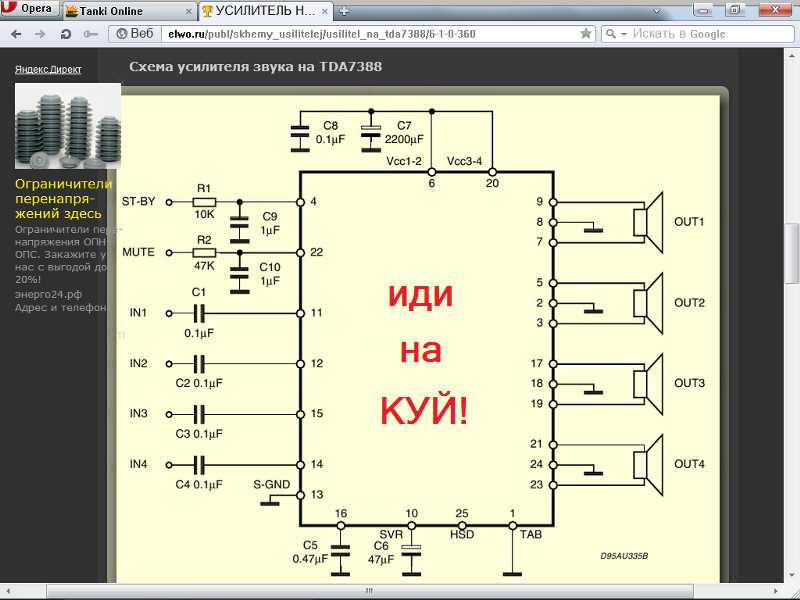800x600 pixels.
Task: Bookmark this page with the star icon
Action: coord(586,33)
